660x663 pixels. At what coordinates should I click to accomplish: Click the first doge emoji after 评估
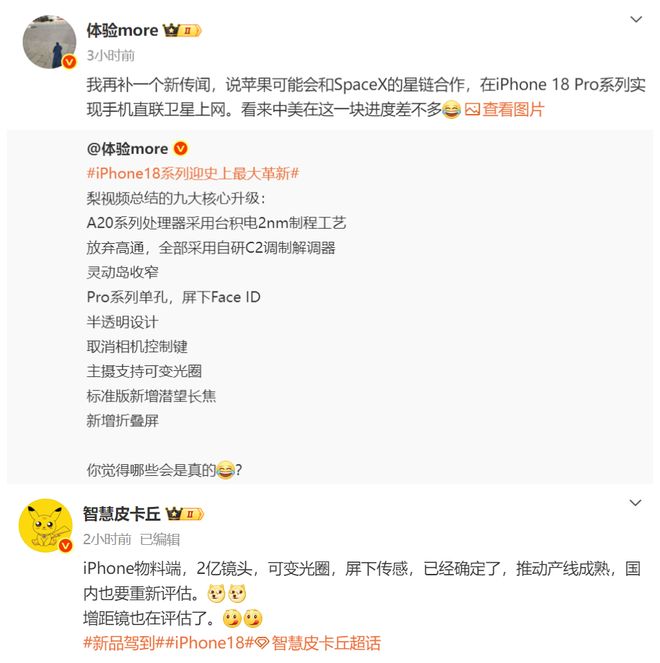[x=216, y=594]
